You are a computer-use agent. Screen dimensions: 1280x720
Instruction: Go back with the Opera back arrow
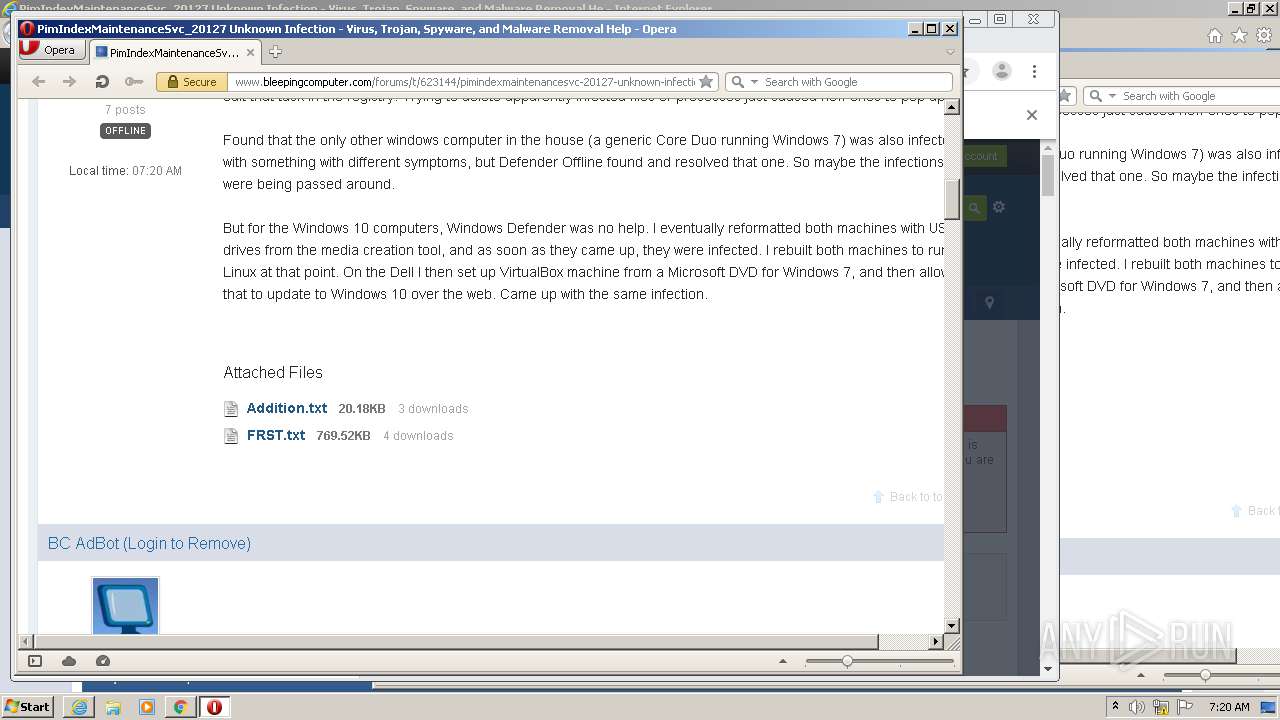coord(38,82)
